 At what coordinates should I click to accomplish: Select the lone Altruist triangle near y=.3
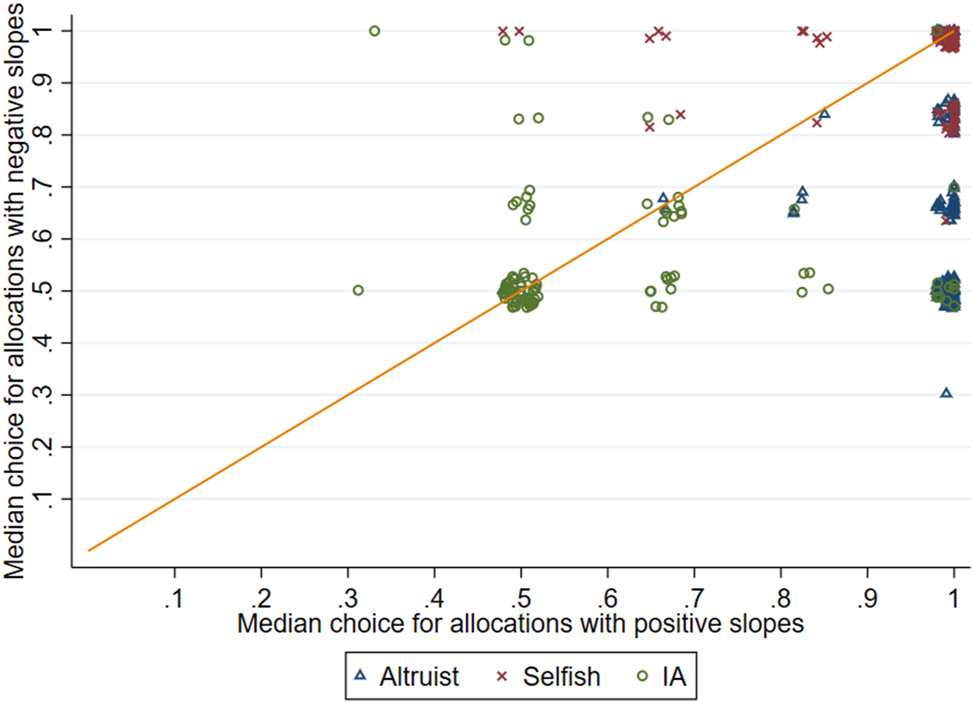pos(946,393)
